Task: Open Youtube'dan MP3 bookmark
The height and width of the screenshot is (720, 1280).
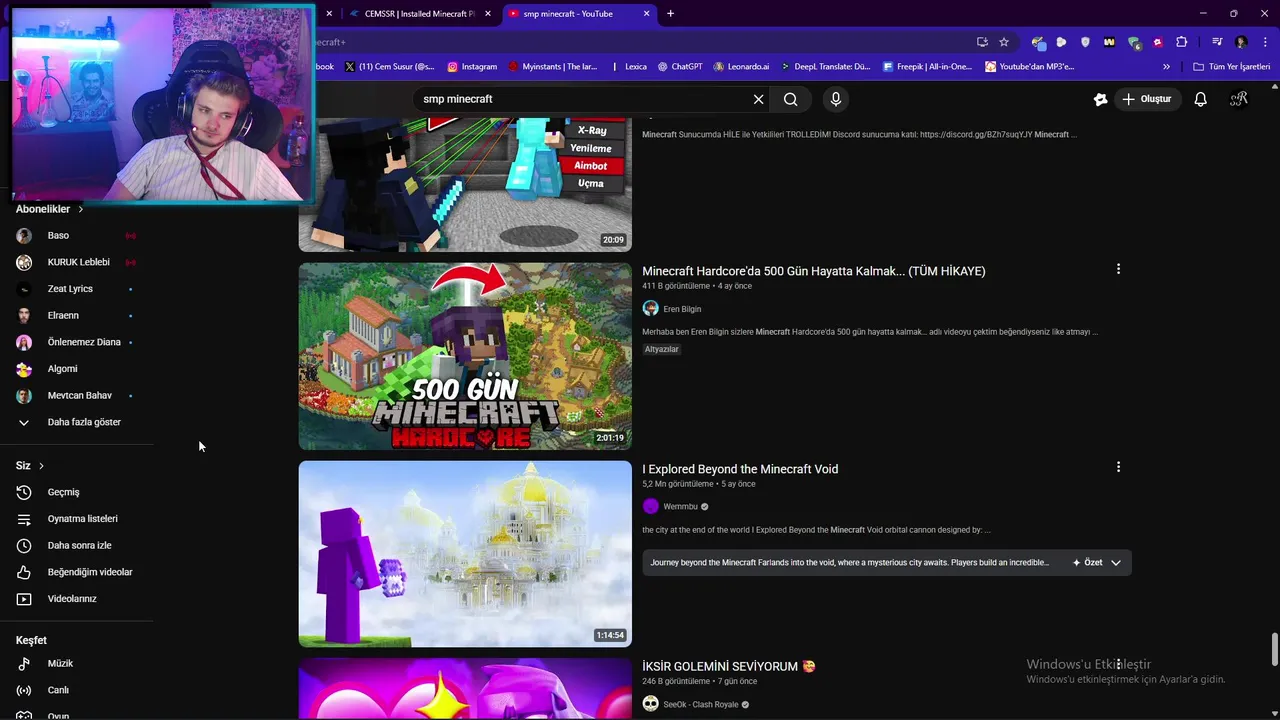Action: [1030, 67]
